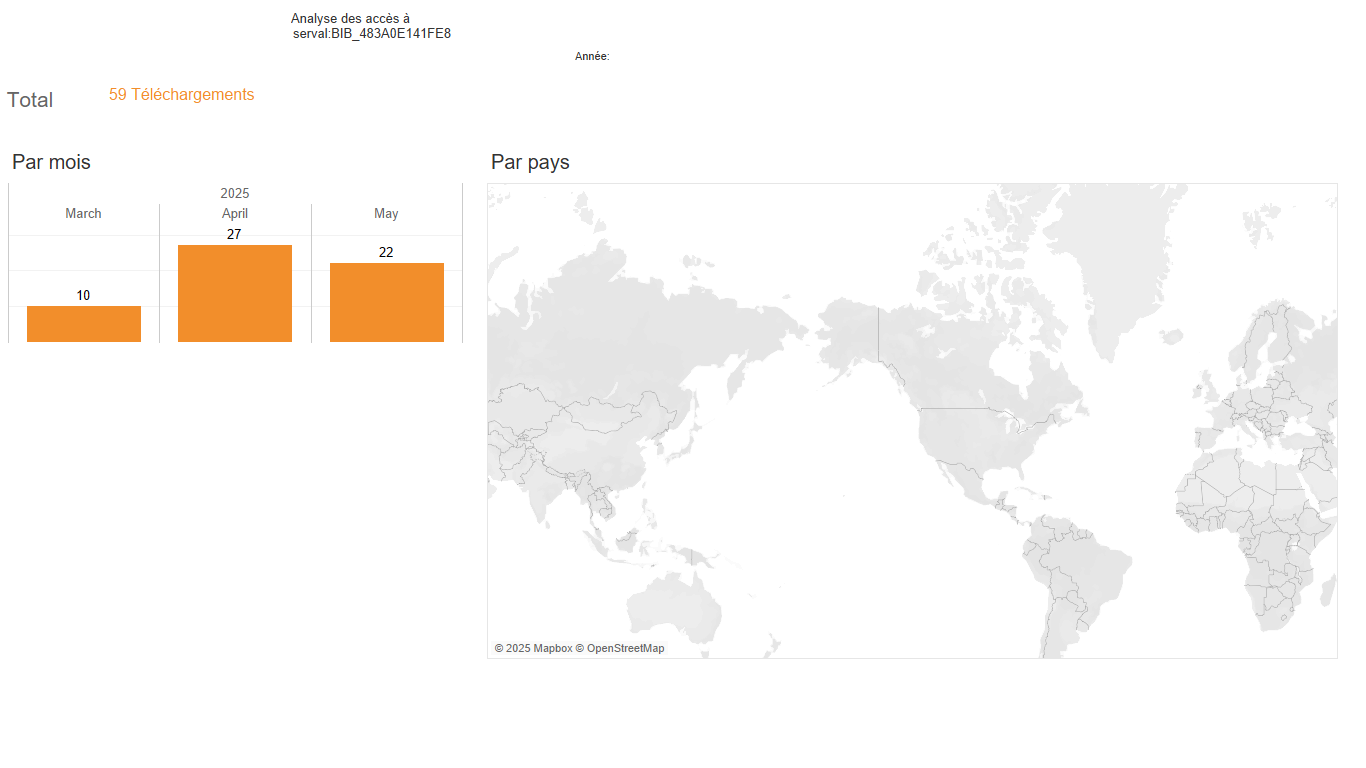
Task: Click the orange April bar
Action: [x=235, y=293]
